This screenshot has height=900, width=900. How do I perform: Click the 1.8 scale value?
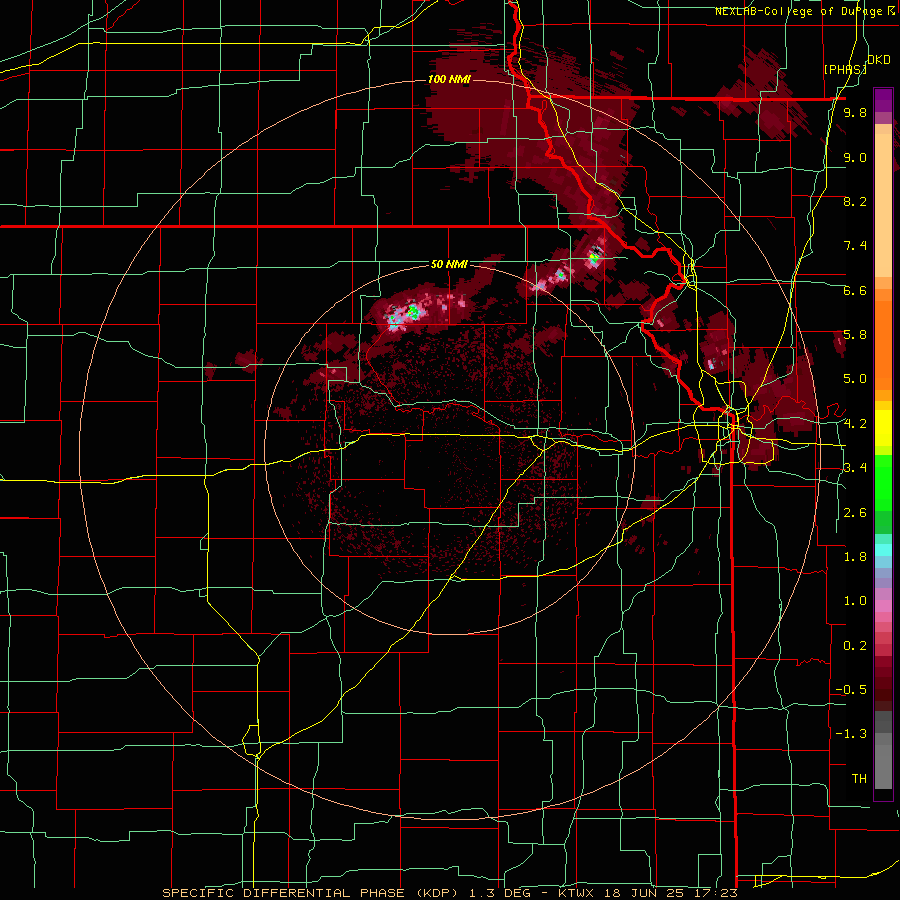[855, 557]
